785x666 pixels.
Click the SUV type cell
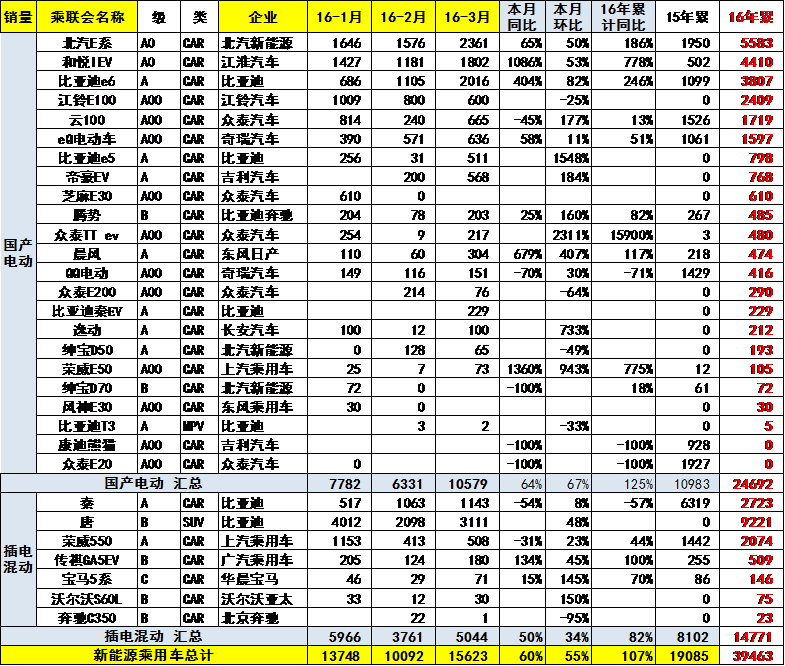[199, 522]
